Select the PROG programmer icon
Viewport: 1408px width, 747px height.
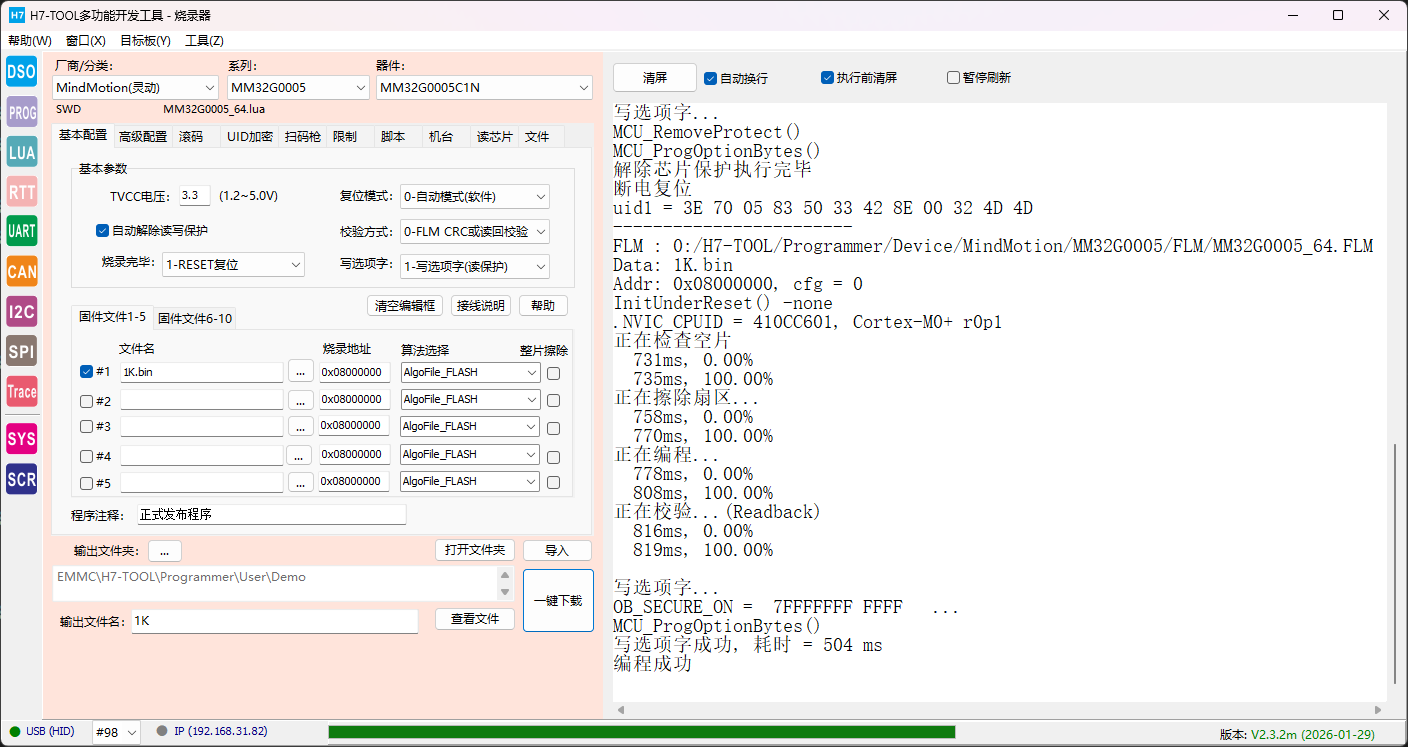pyautogui.click(x=21, y=112)
